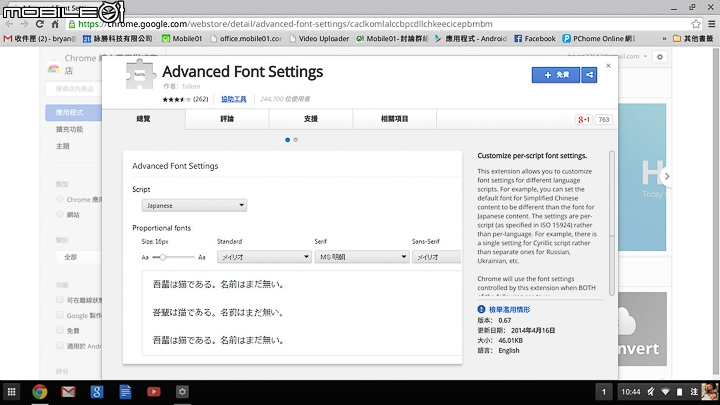Open Sans-Serif font dropdown

pos(436,257)
